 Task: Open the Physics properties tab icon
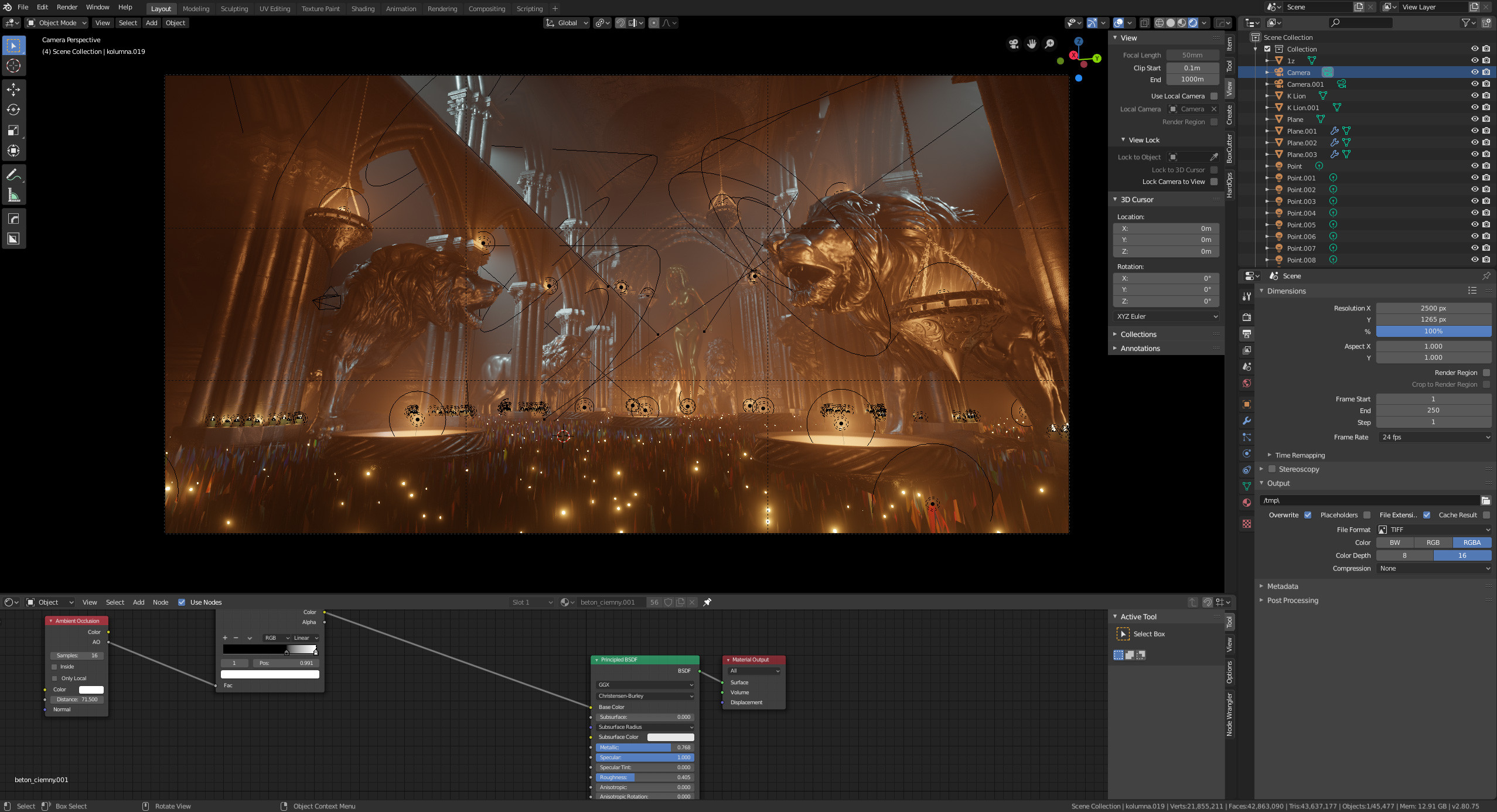(1247, 453)
